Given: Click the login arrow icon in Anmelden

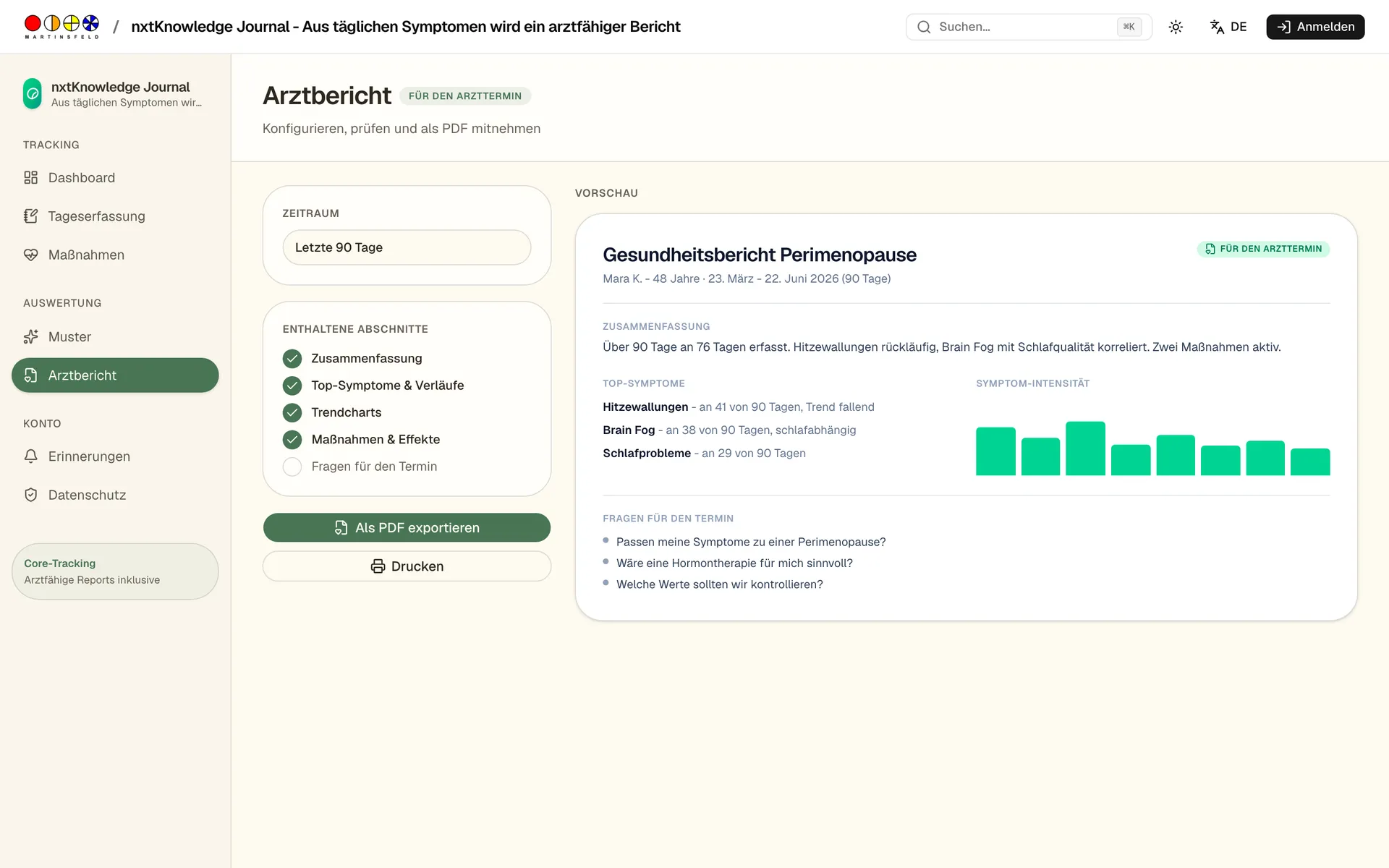Looking at the screenshot, I should tap(1283, 27).
